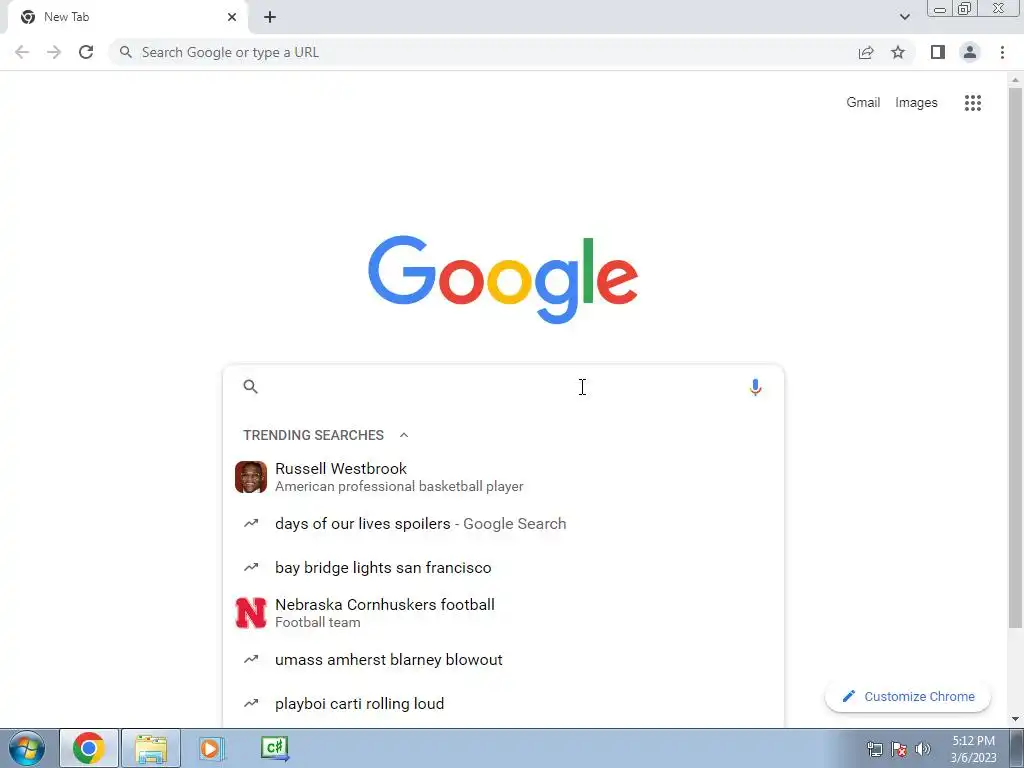1024x768 pixels.
Task: Click the volume speaker tray icon
Action: [923, 749]
